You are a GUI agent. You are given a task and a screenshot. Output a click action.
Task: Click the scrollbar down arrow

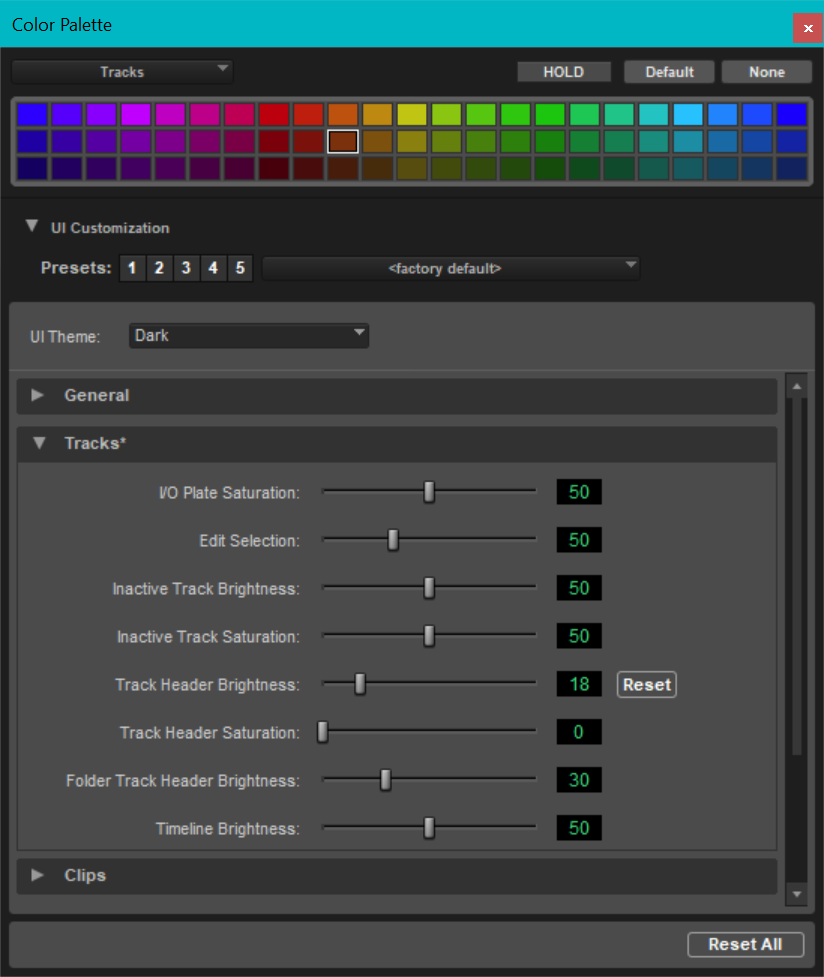796,893
